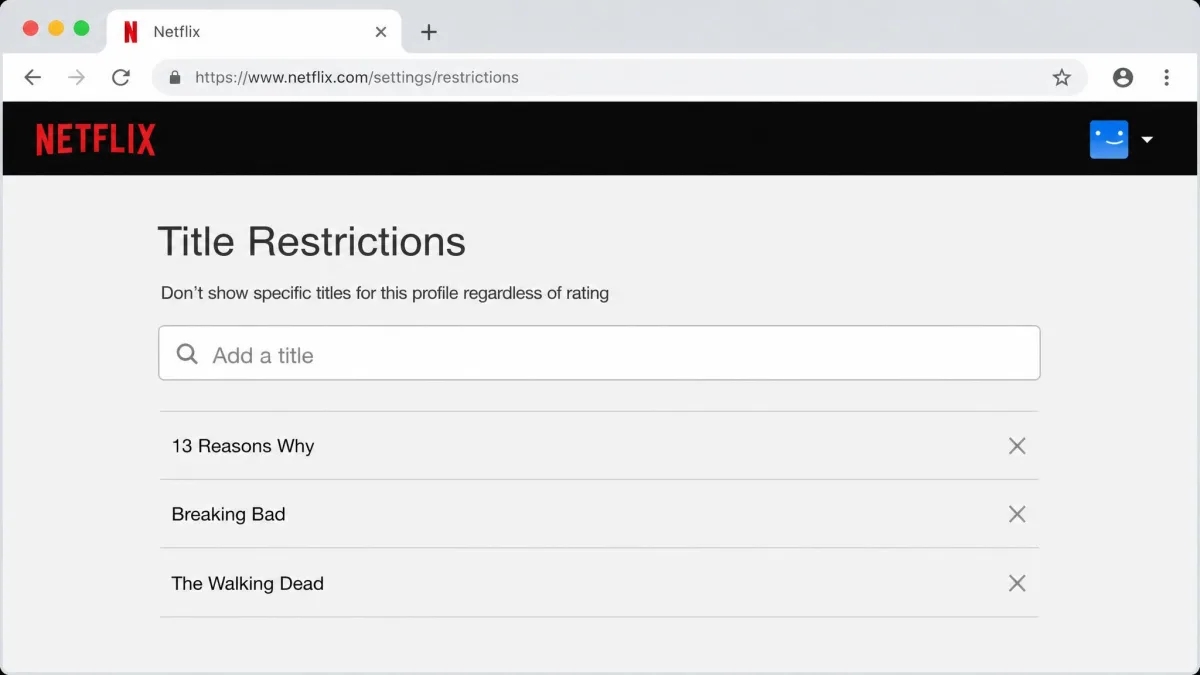Image resolution: width=1200 pixels, height=675 pixels.
Task: Select the Breaking Bad title text
Action: click(x=228, y=514)
